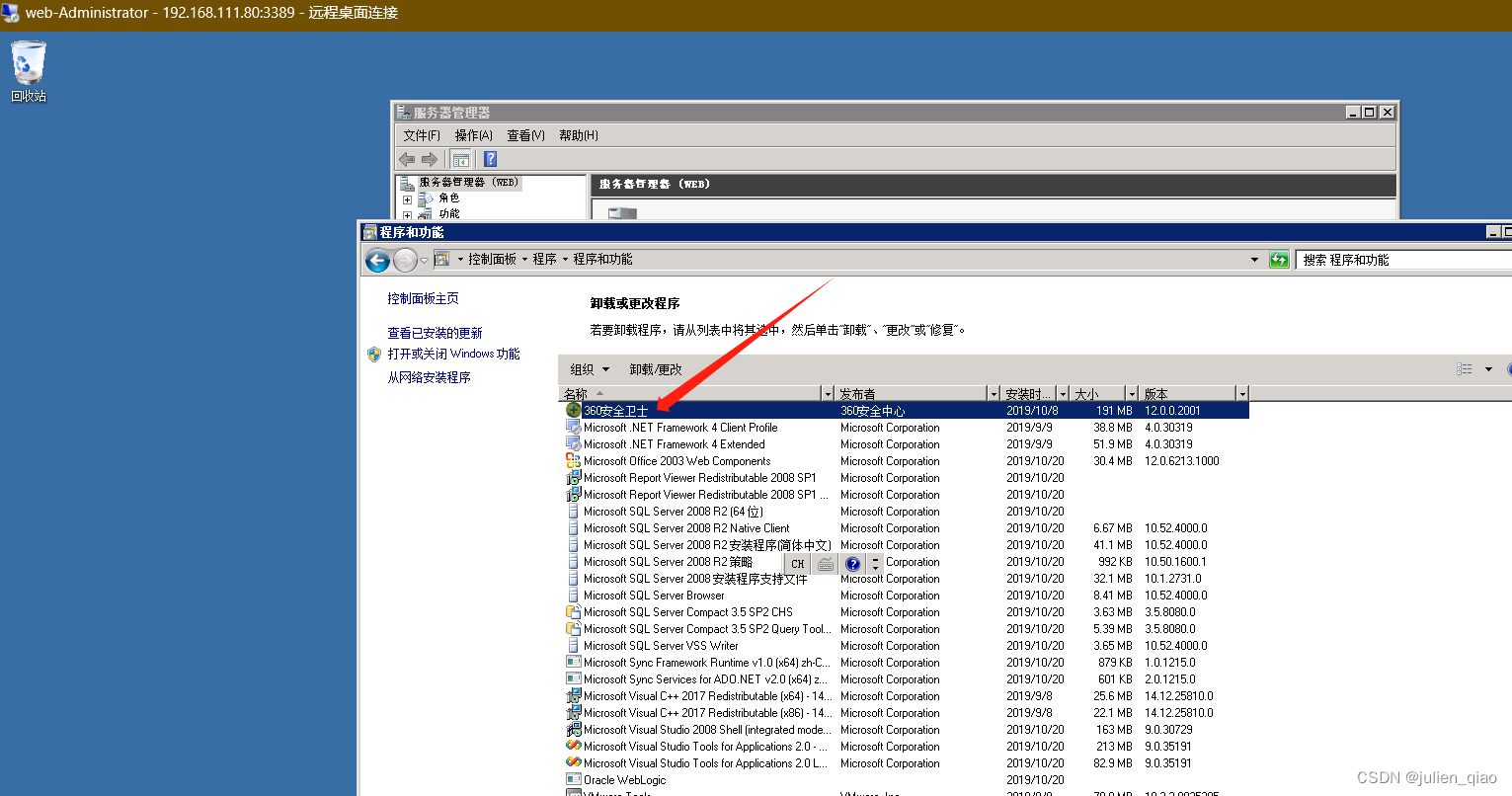1512x796 pixels.
Task: Go back in Programs and Features window
Action: click(x=377, y=260)
